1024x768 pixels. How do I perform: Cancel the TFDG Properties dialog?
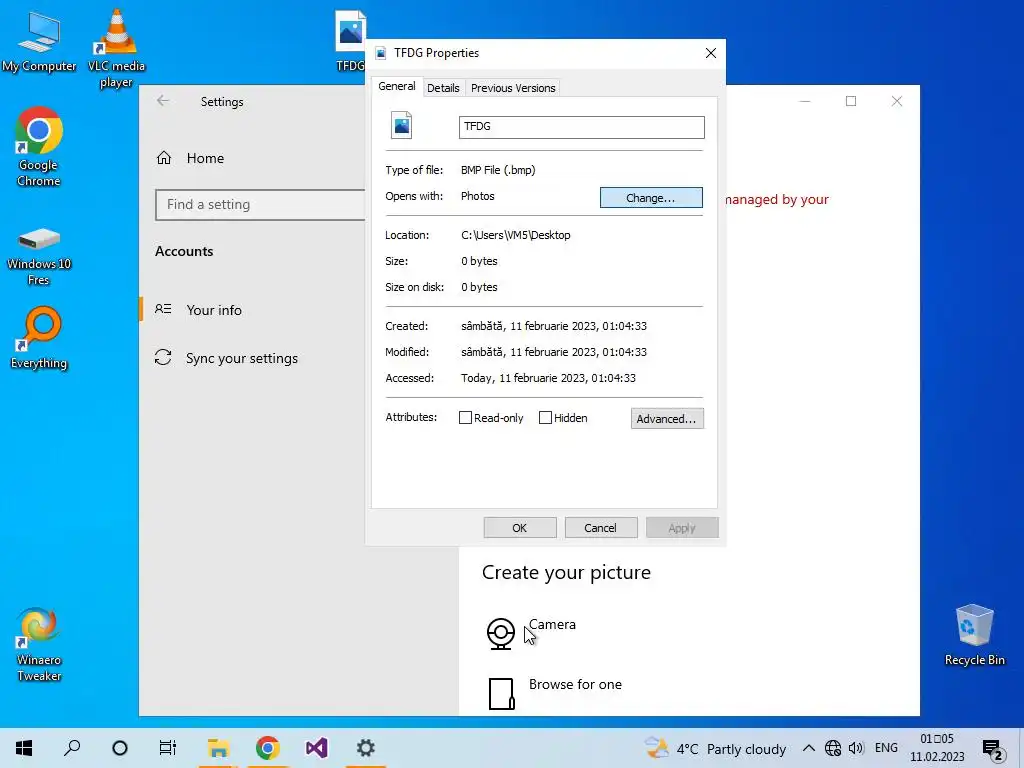[x=601, y=528]
